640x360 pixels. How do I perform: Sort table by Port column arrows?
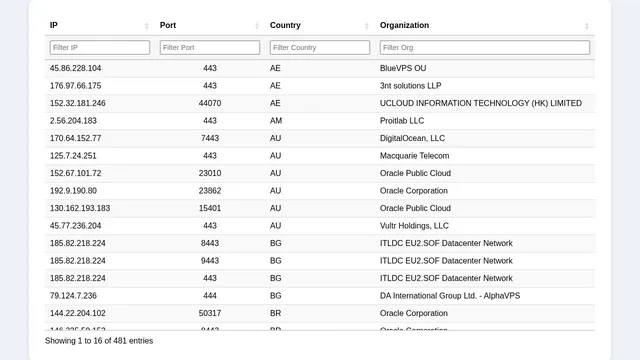(x=256, y=26)
